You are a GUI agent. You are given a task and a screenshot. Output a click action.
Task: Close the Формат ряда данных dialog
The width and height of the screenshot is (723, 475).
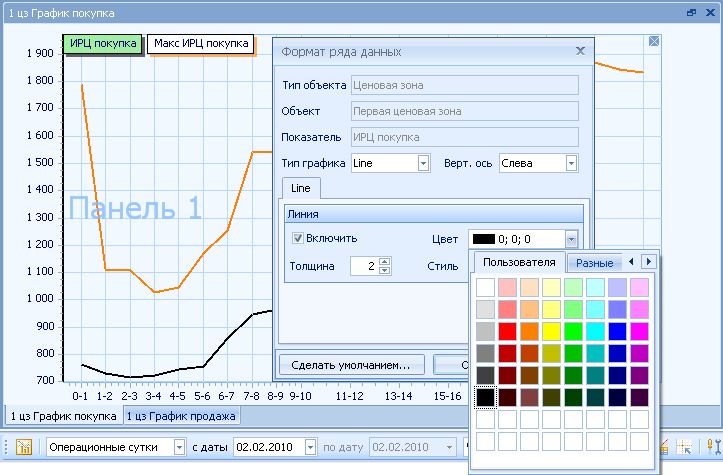[x=580, y=50]
